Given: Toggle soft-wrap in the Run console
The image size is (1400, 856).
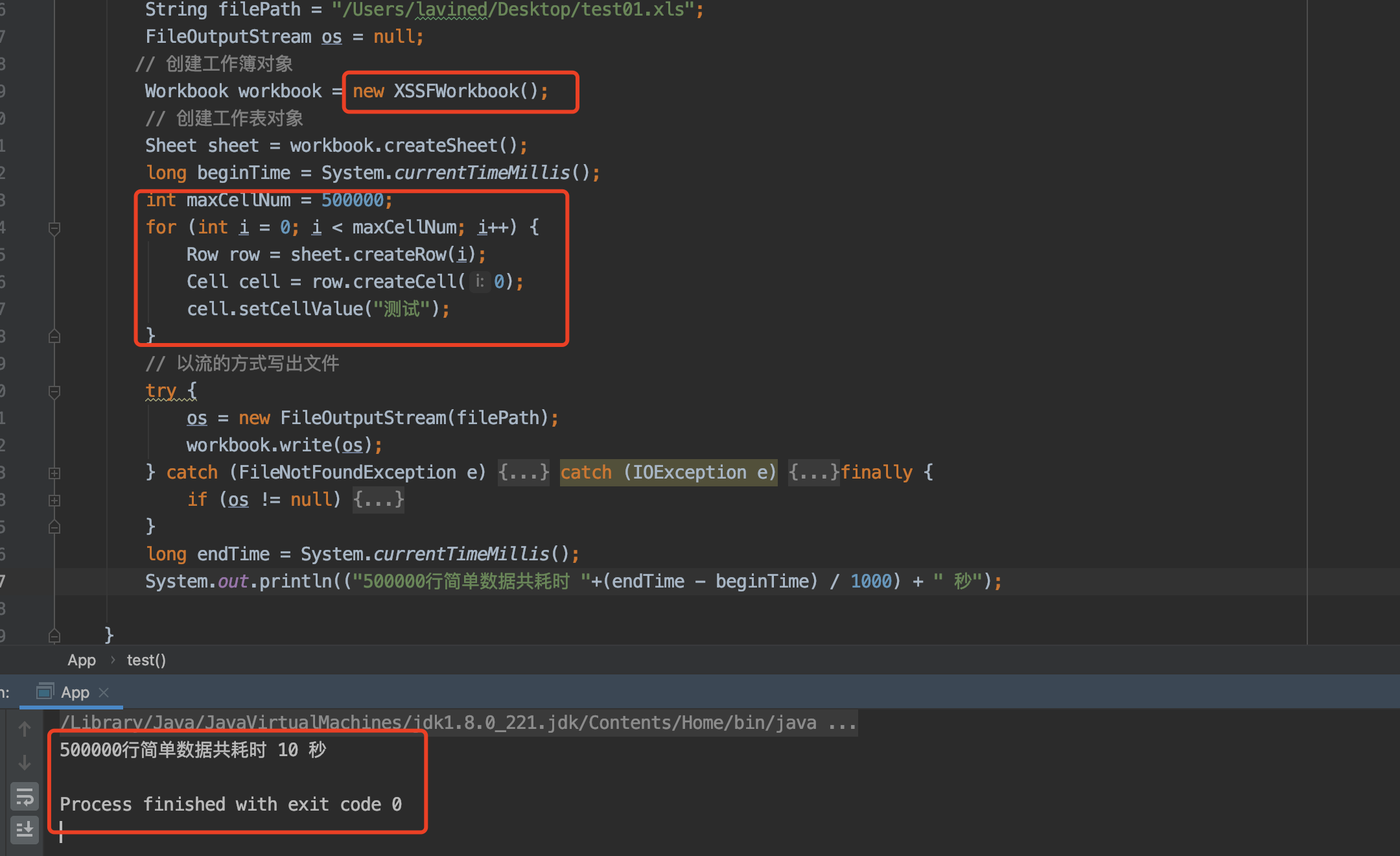Looking at the screenshot, I should point(25,797).
